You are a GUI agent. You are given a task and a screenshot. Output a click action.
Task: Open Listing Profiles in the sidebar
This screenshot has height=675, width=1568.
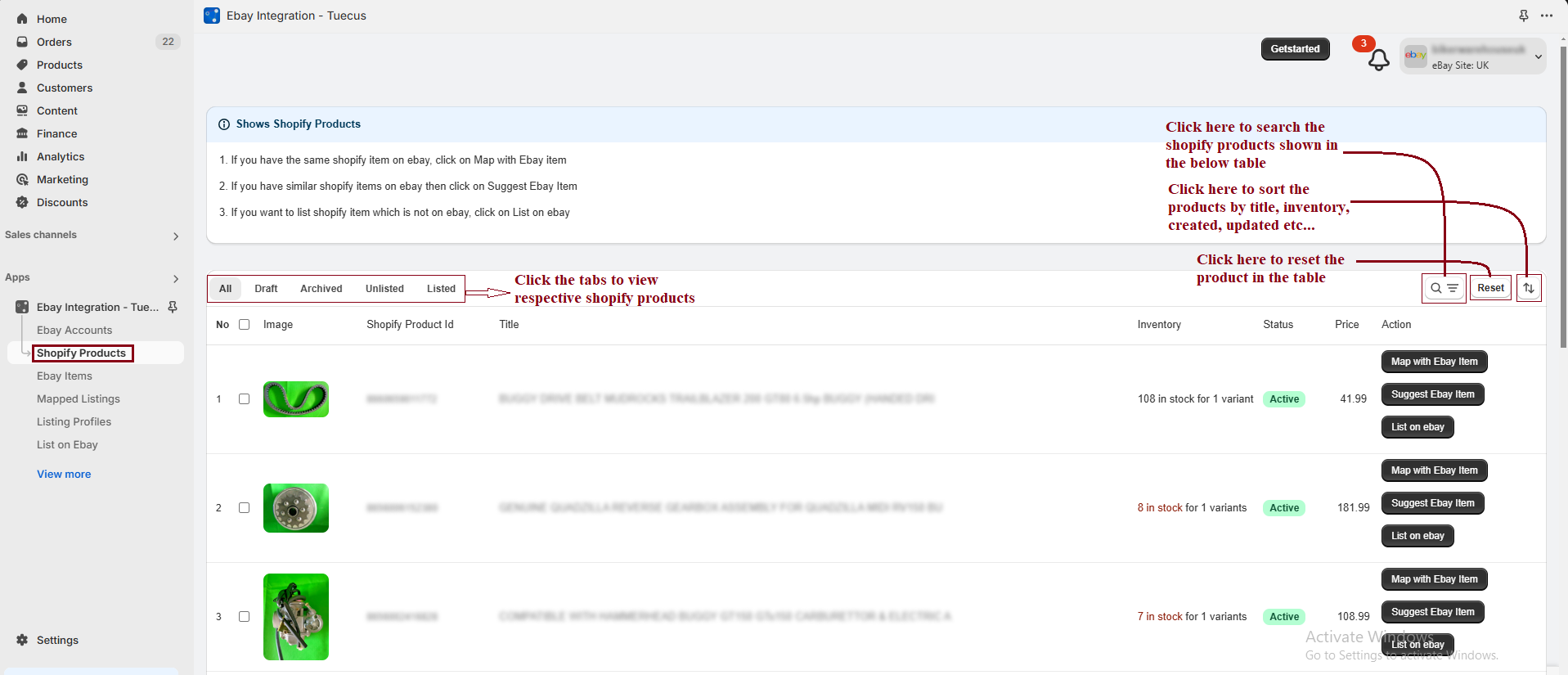(74, 422)
